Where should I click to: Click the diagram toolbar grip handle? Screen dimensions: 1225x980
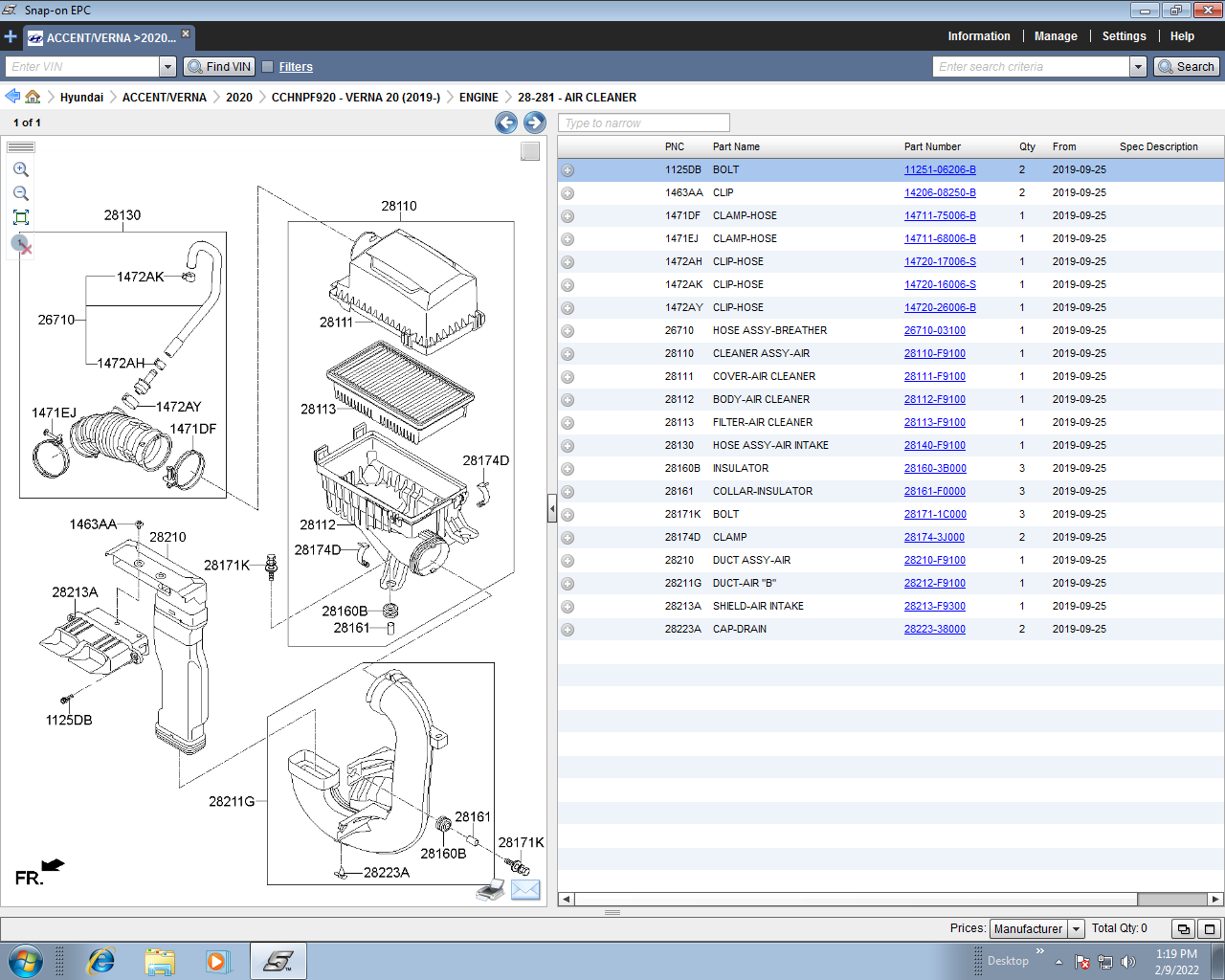[x=21, y=147]
